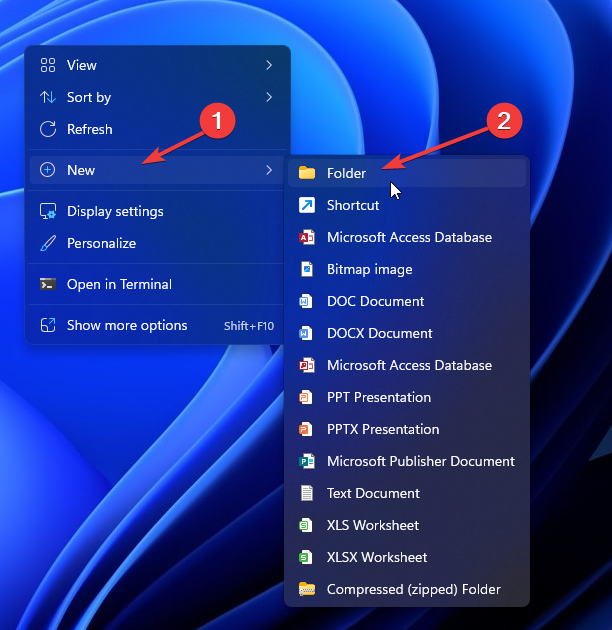Expand the View submenu chevron

point(269,65)
